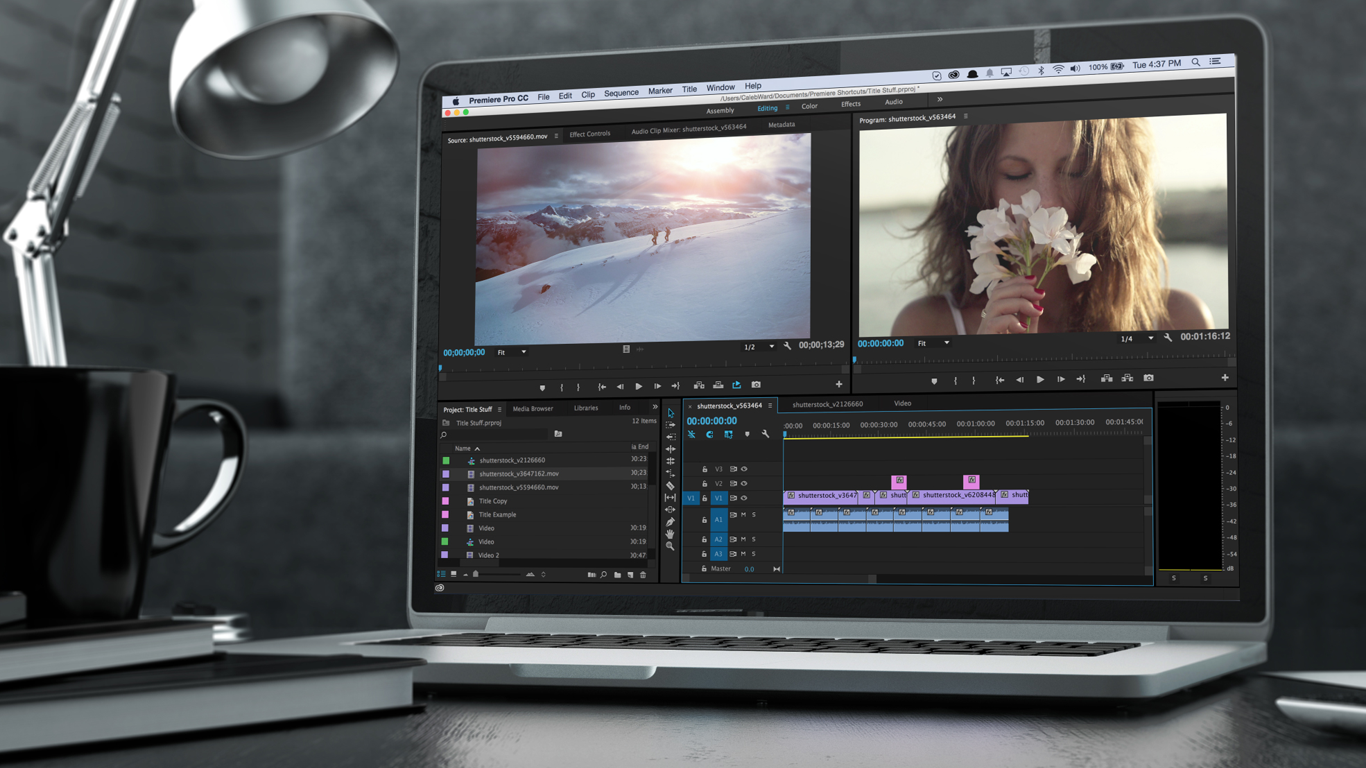Switch to Color workspace
This screenshot has height=768, width=1366.
(x=809, y=106)
